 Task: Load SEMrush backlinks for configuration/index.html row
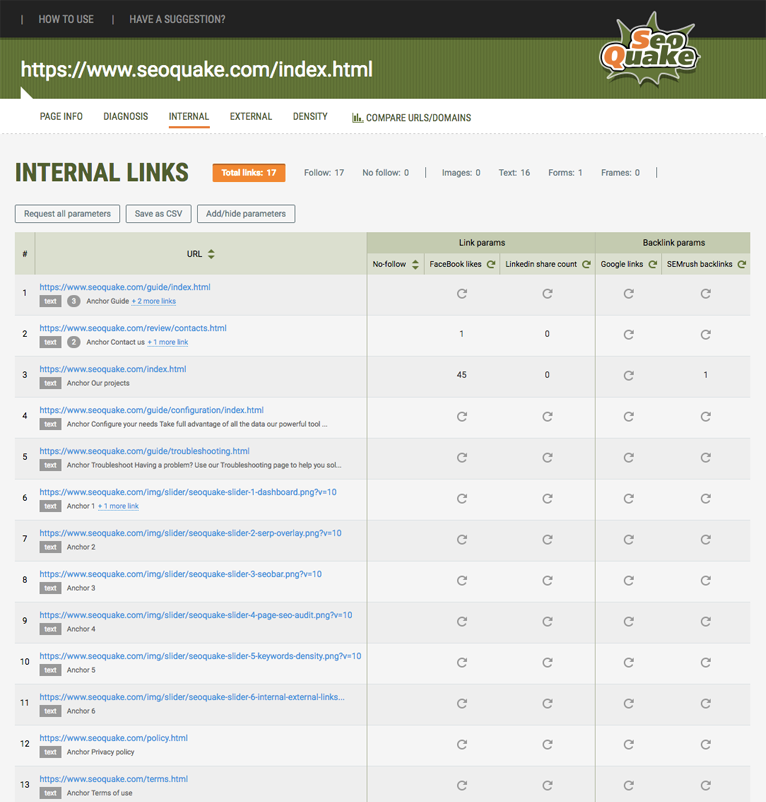tap(706, 416)
